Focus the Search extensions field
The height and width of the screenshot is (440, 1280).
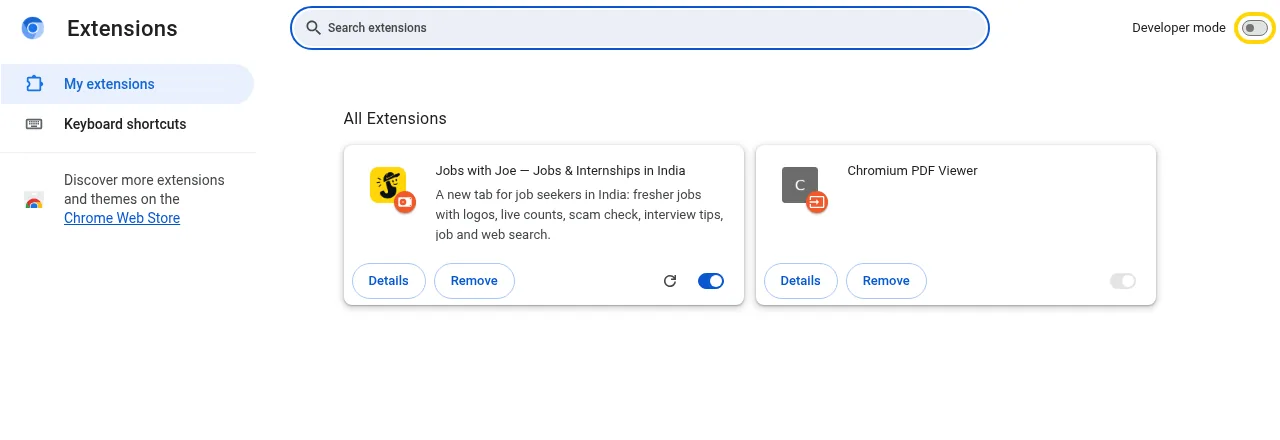(640, 28)
